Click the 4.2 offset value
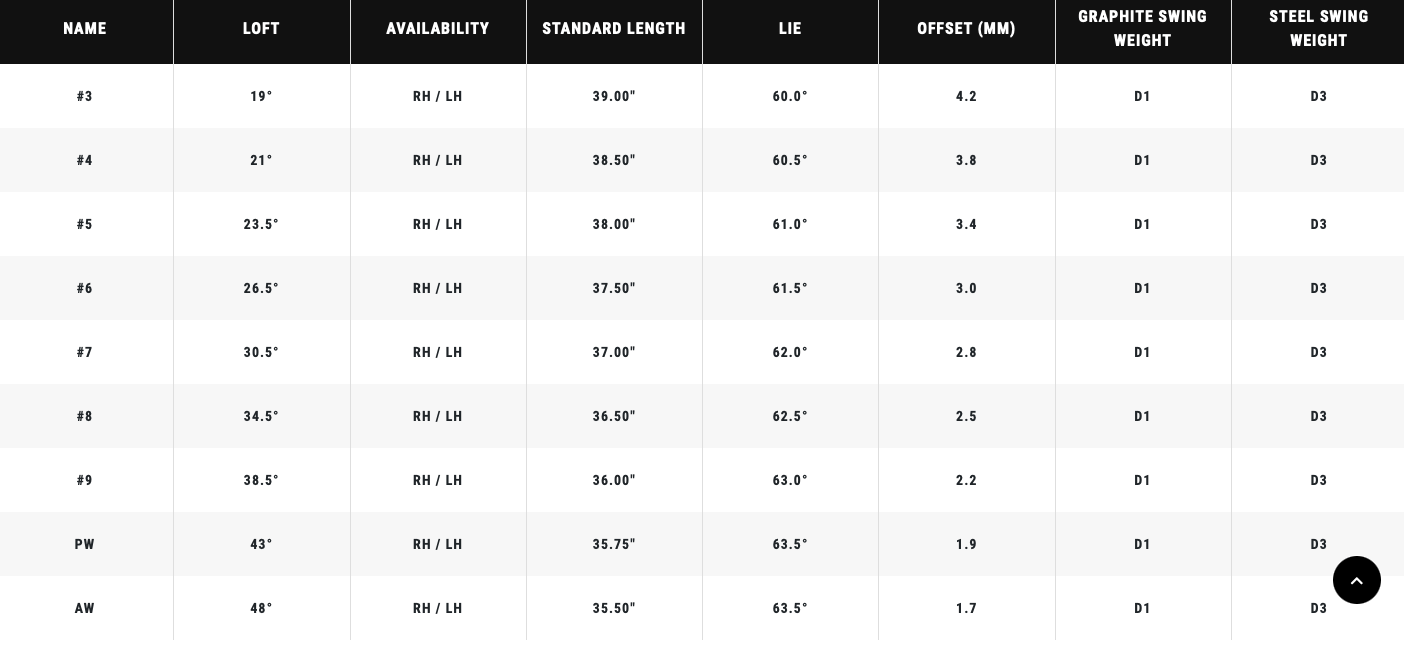 coord(966,97)
